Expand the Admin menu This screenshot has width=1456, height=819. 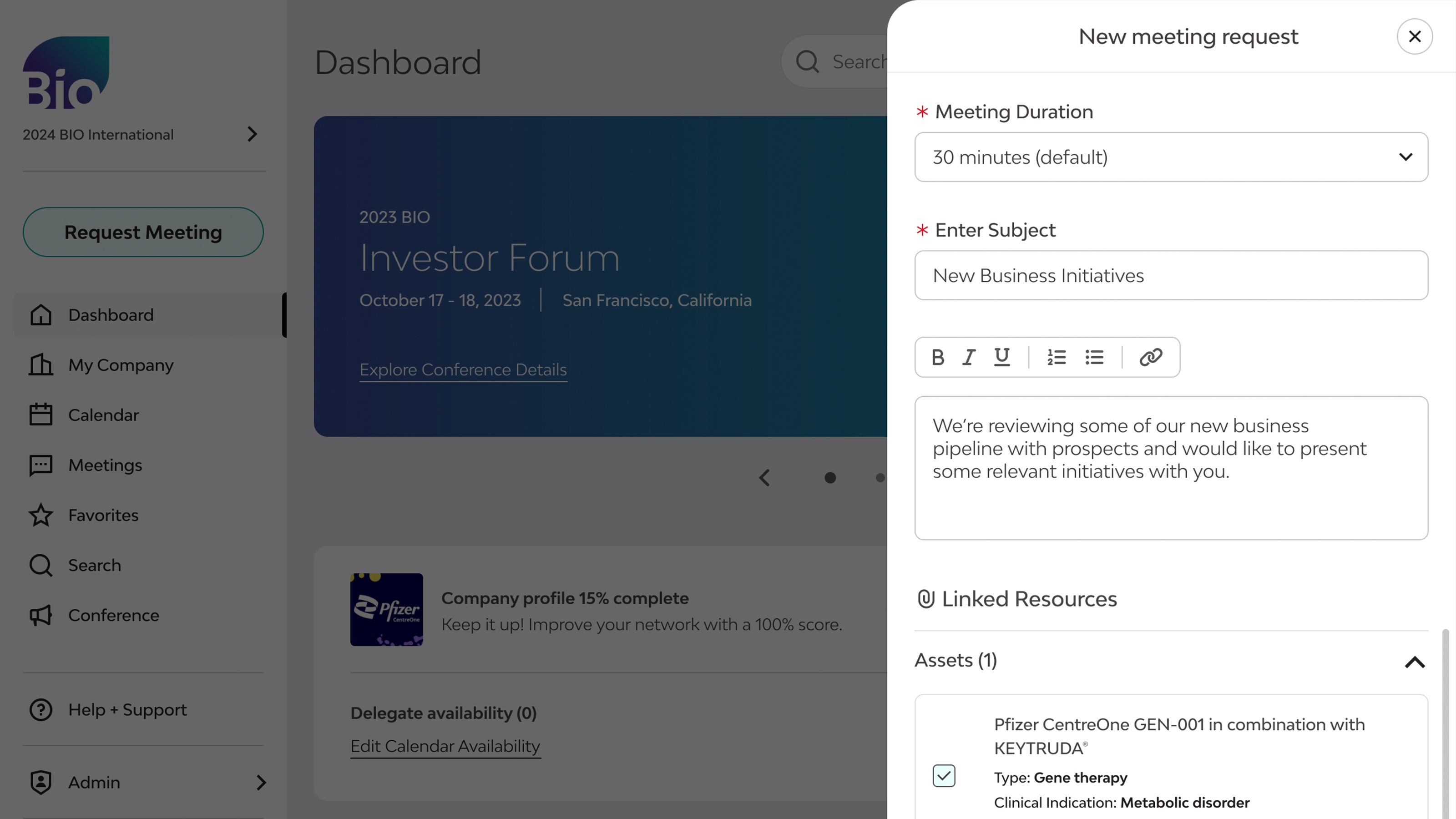coord(261,782)
